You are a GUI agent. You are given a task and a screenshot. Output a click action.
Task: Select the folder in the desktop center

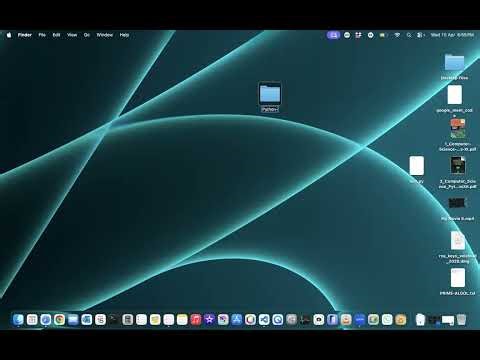click(x=270, y=94)
